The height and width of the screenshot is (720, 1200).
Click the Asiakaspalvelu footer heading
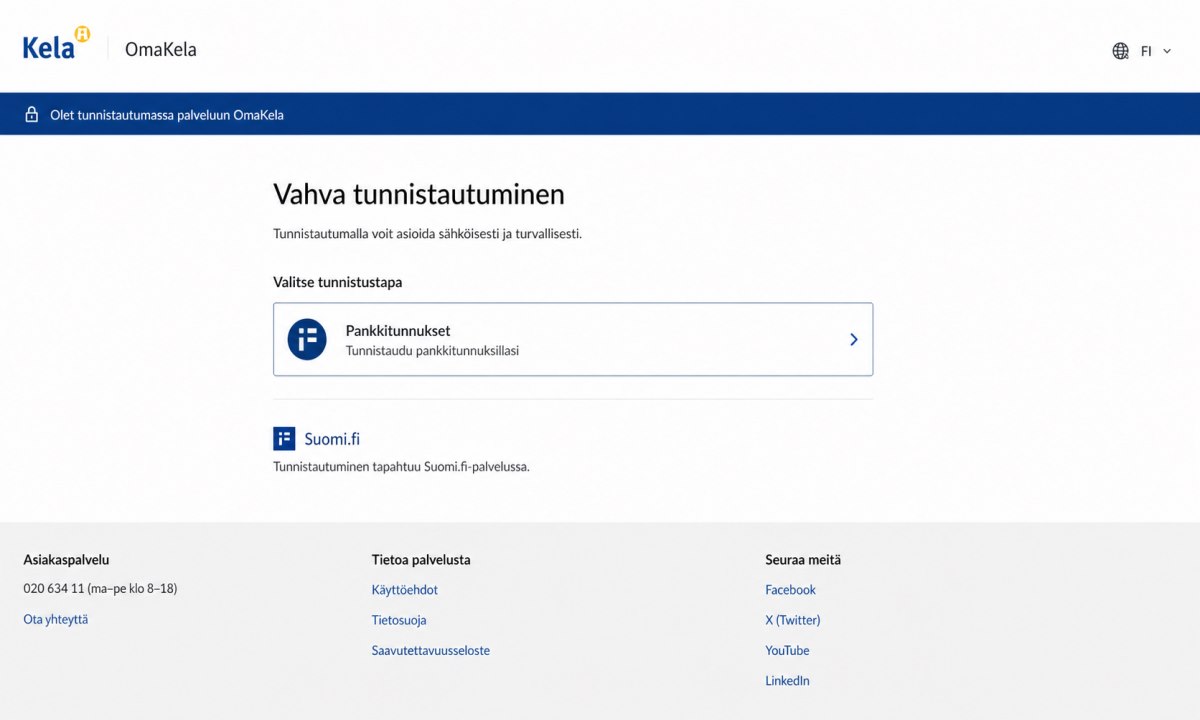pyautogui.click(x=66, y=560)
